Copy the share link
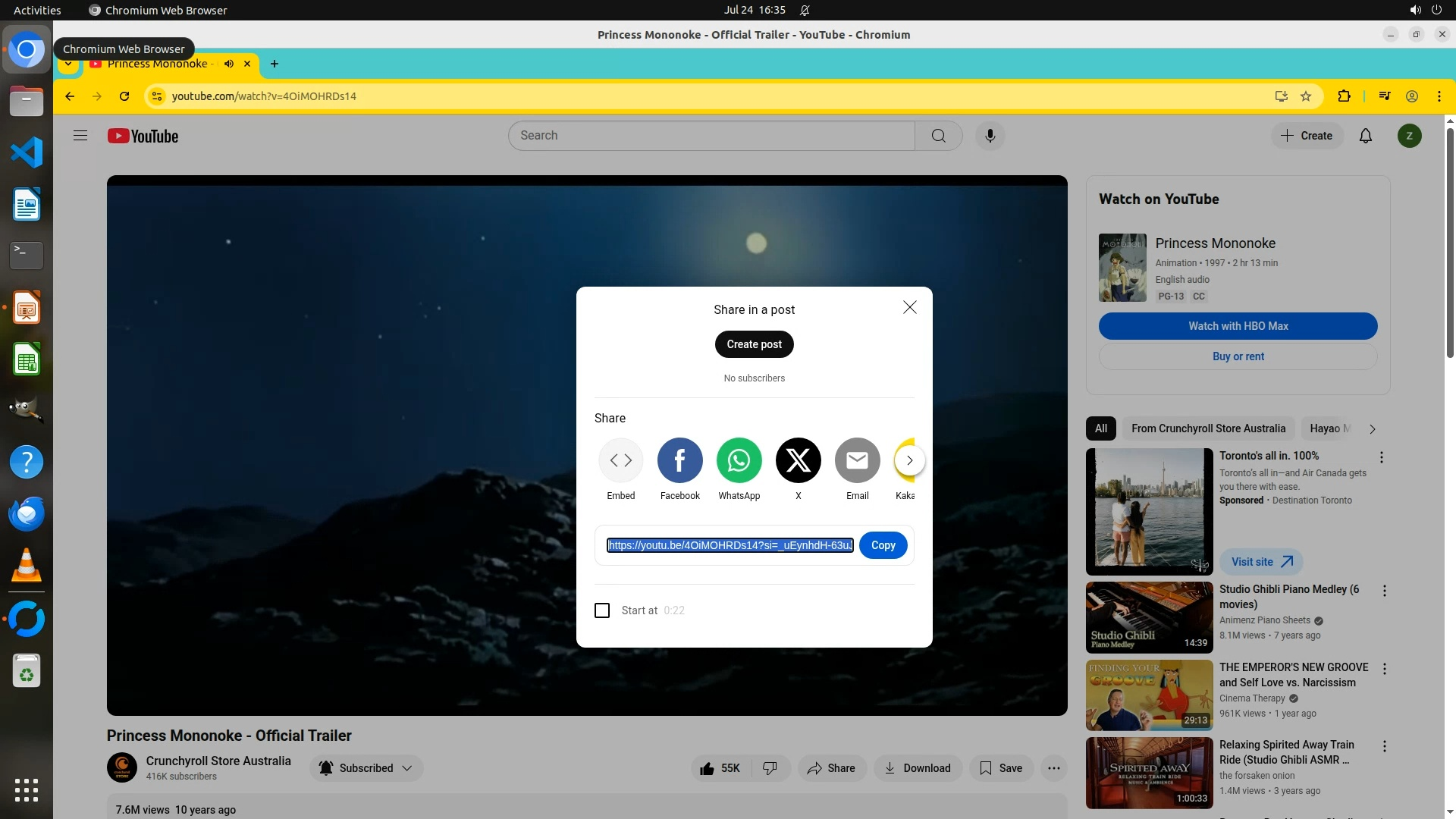The height and width of the screenshot is (819, 1456). pos(883,545)
